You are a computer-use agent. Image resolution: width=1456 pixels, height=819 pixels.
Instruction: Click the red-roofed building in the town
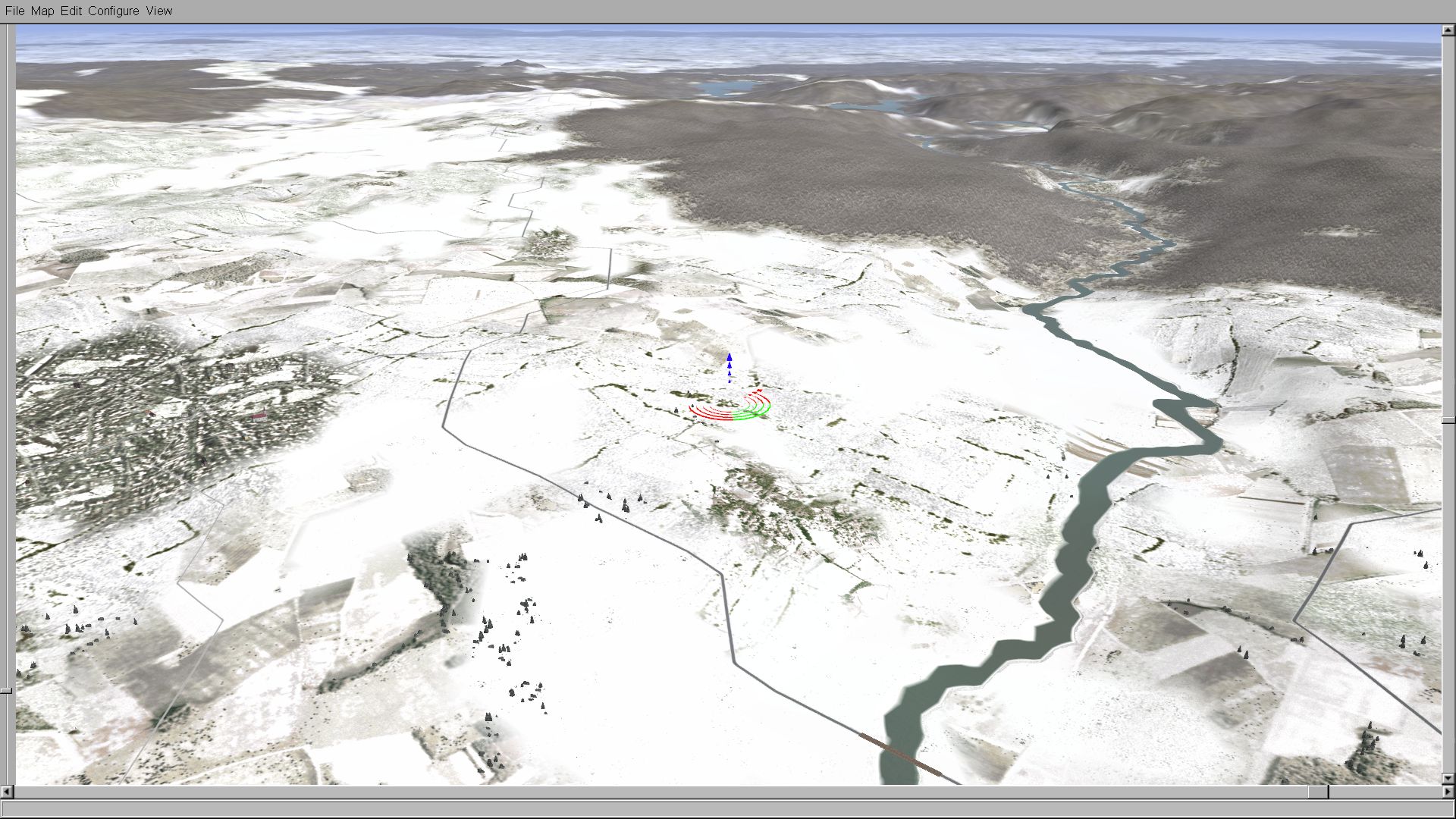tap(259, 416)
